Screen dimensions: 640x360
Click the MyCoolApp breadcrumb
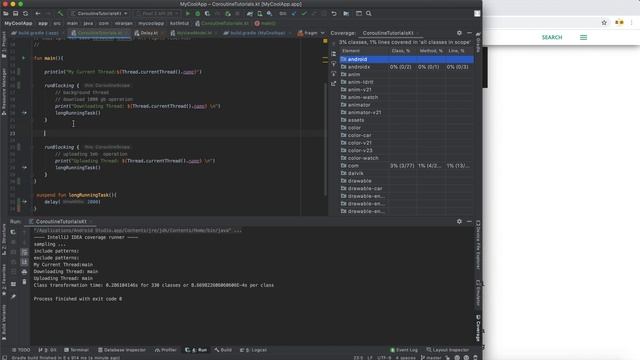pos(18,23)
